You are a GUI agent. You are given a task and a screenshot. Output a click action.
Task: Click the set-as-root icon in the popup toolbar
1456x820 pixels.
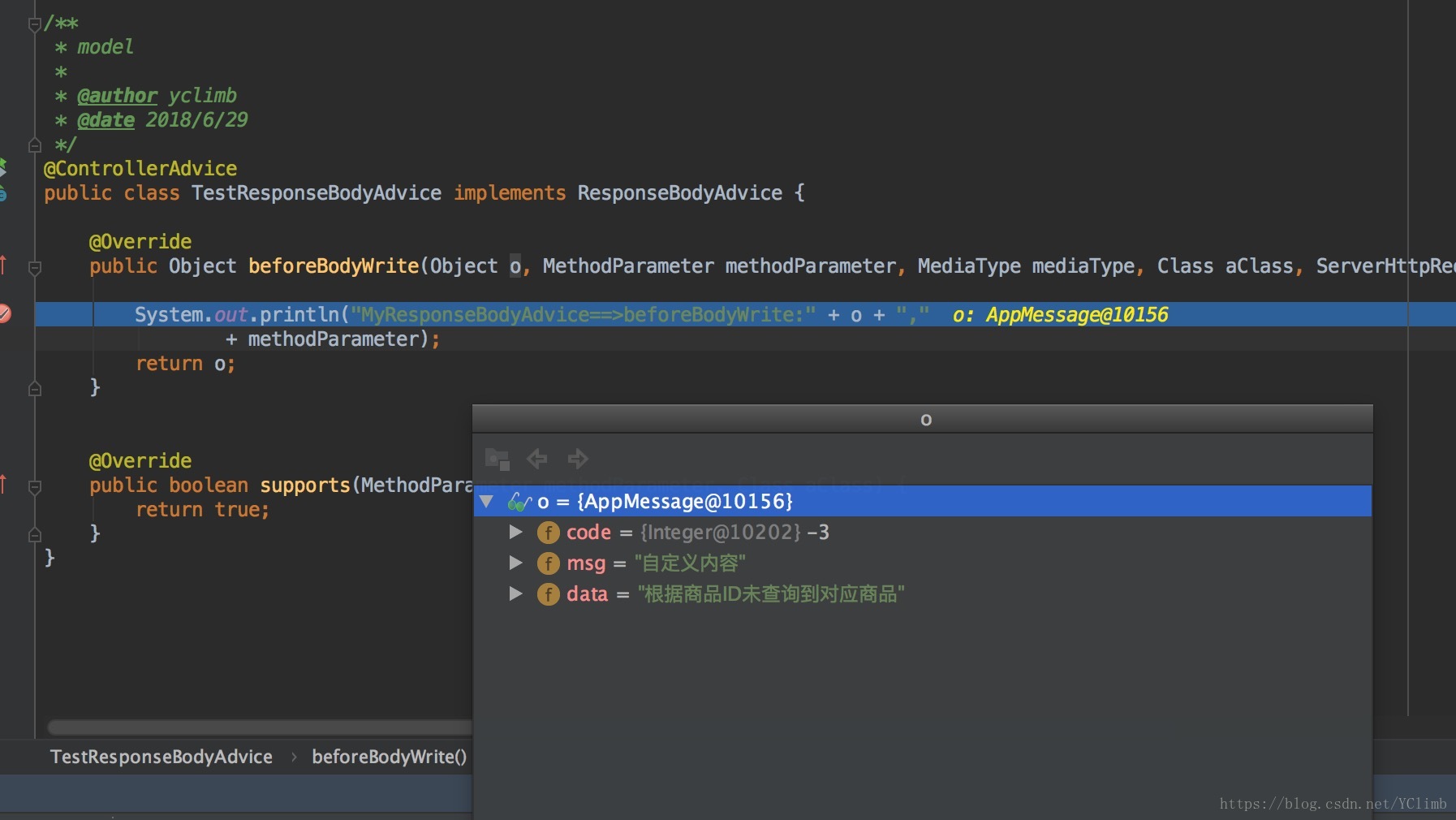click(497, 459)
